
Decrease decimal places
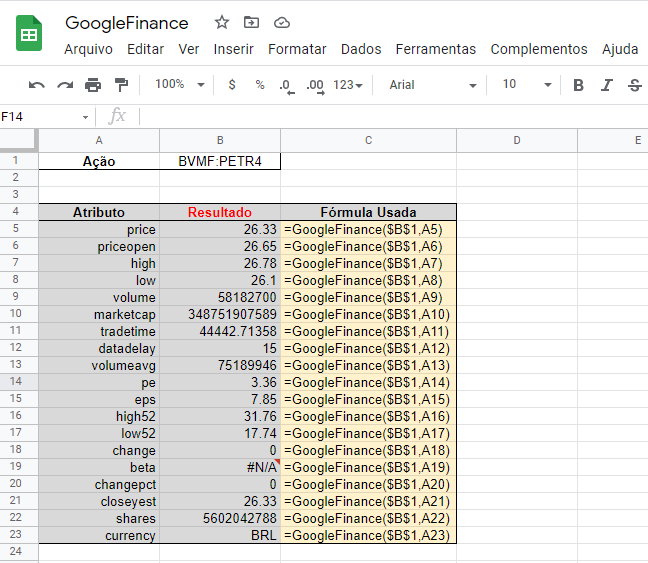pyautogui.click(x=287, y=86)
